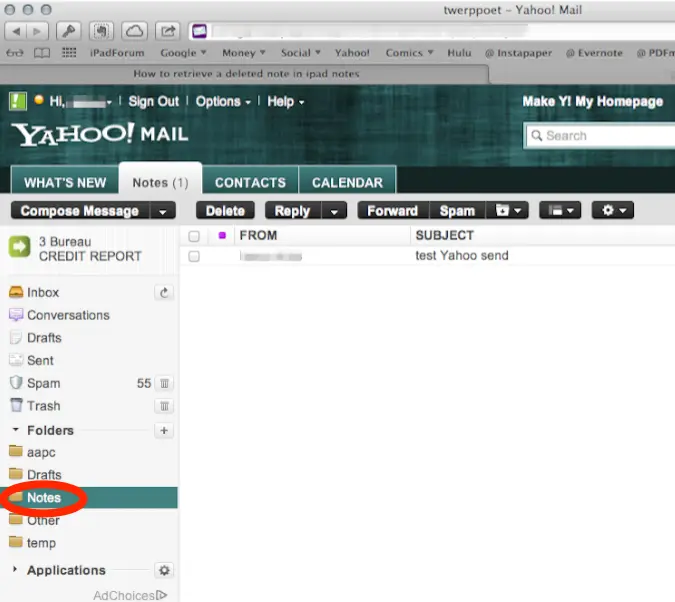This screenshot has height=602, width=675.
Task: Add a new folder with the plus icon
Action: [165, 431]
